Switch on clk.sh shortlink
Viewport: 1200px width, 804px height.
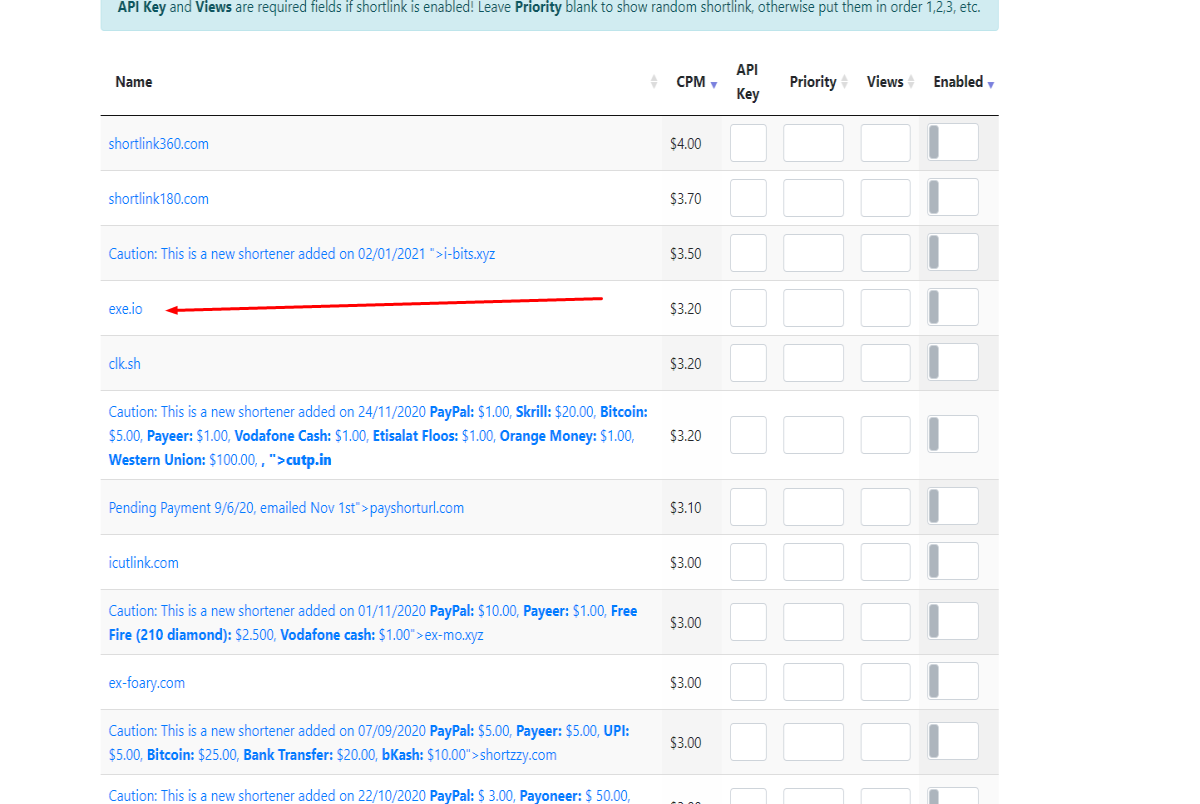tap(953, 363)
